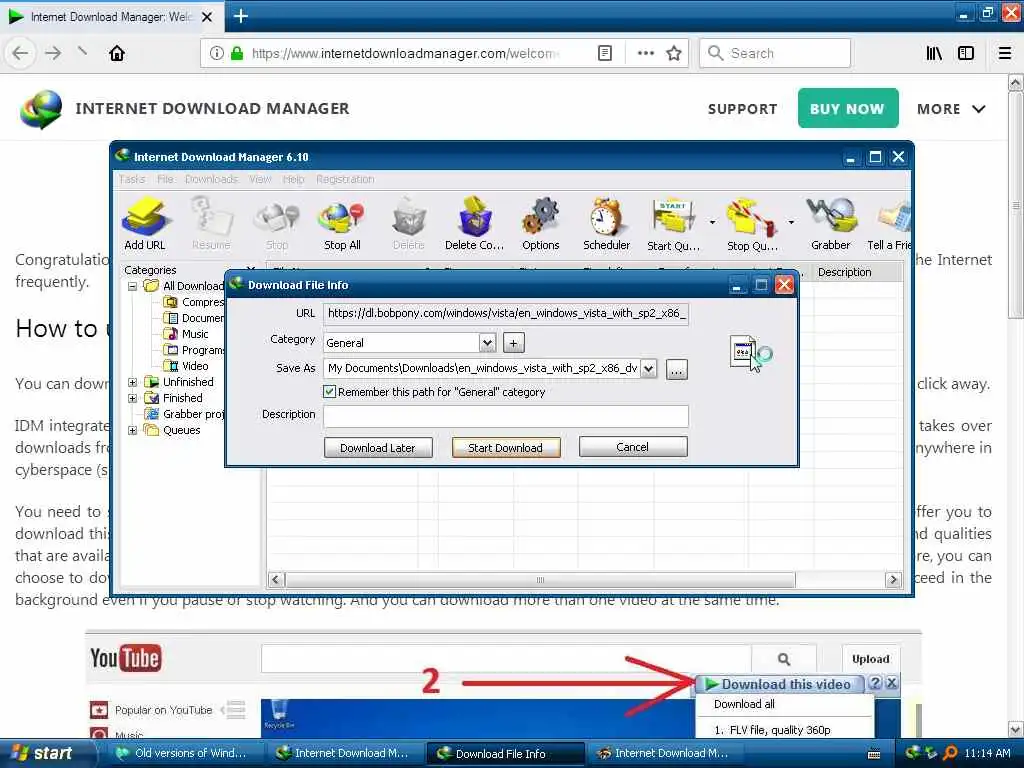Click the SUPPORT link
Screen dimensions: 1024x768
[743, 109]
